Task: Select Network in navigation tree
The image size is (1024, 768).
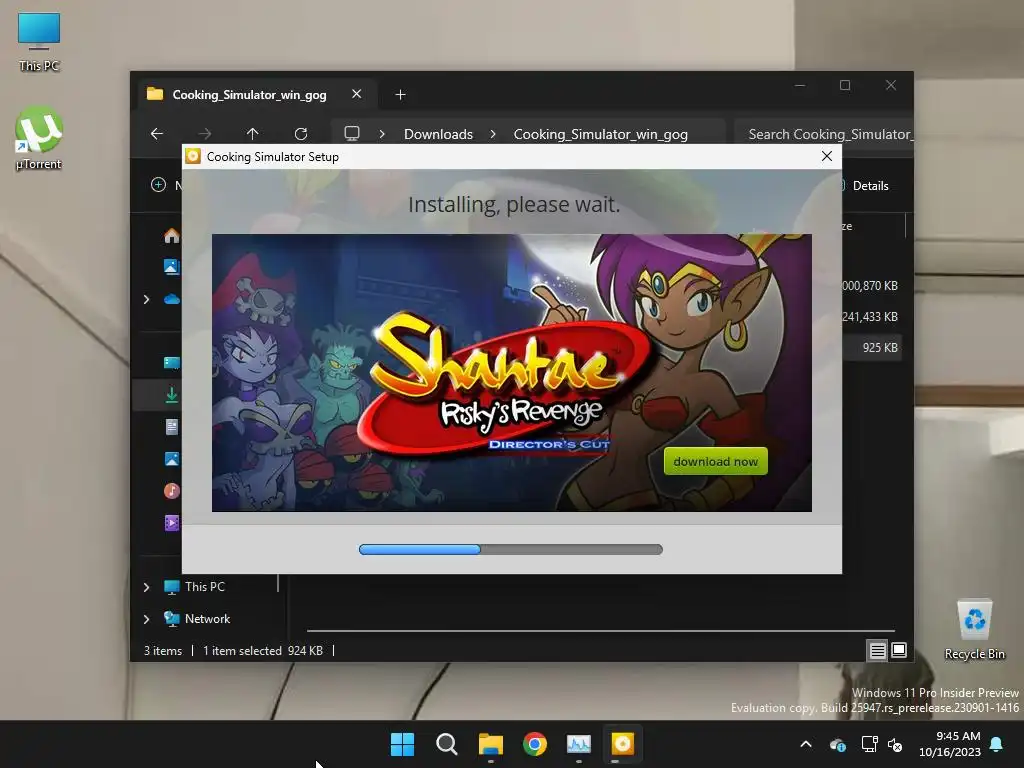Action: [x=207, y=619]
